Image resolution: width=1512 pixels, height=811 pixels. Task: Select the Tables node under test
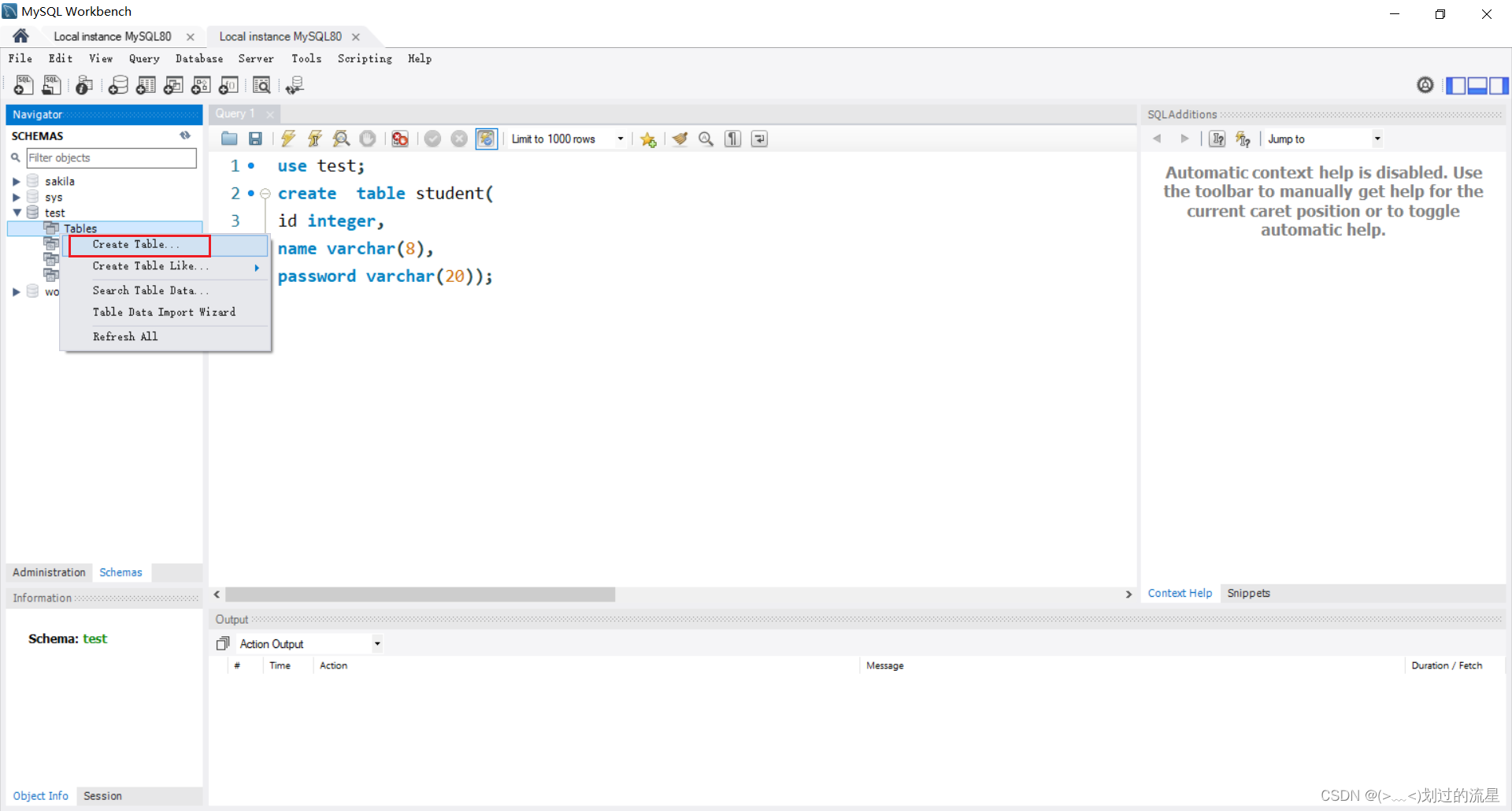(x=80, y=228)
